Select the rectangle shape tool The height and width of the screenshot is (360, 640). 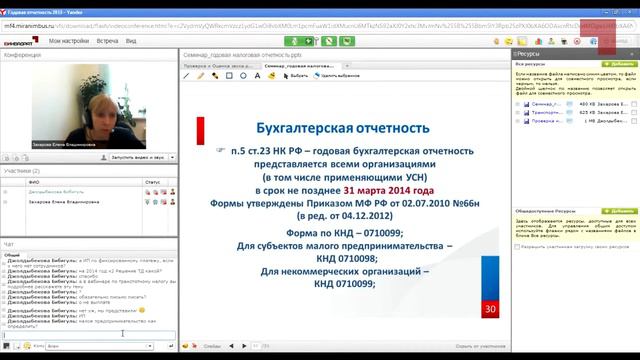(229, 76)
